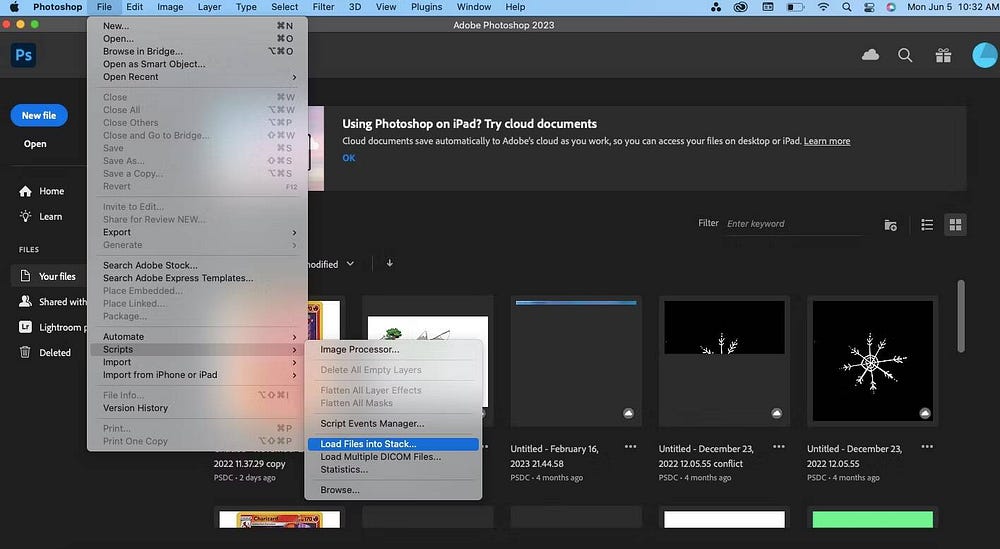The width and height of the screenshot is (1000, 549).
Task: Toggle sort order arrow direction
Action: click(389, 264)
